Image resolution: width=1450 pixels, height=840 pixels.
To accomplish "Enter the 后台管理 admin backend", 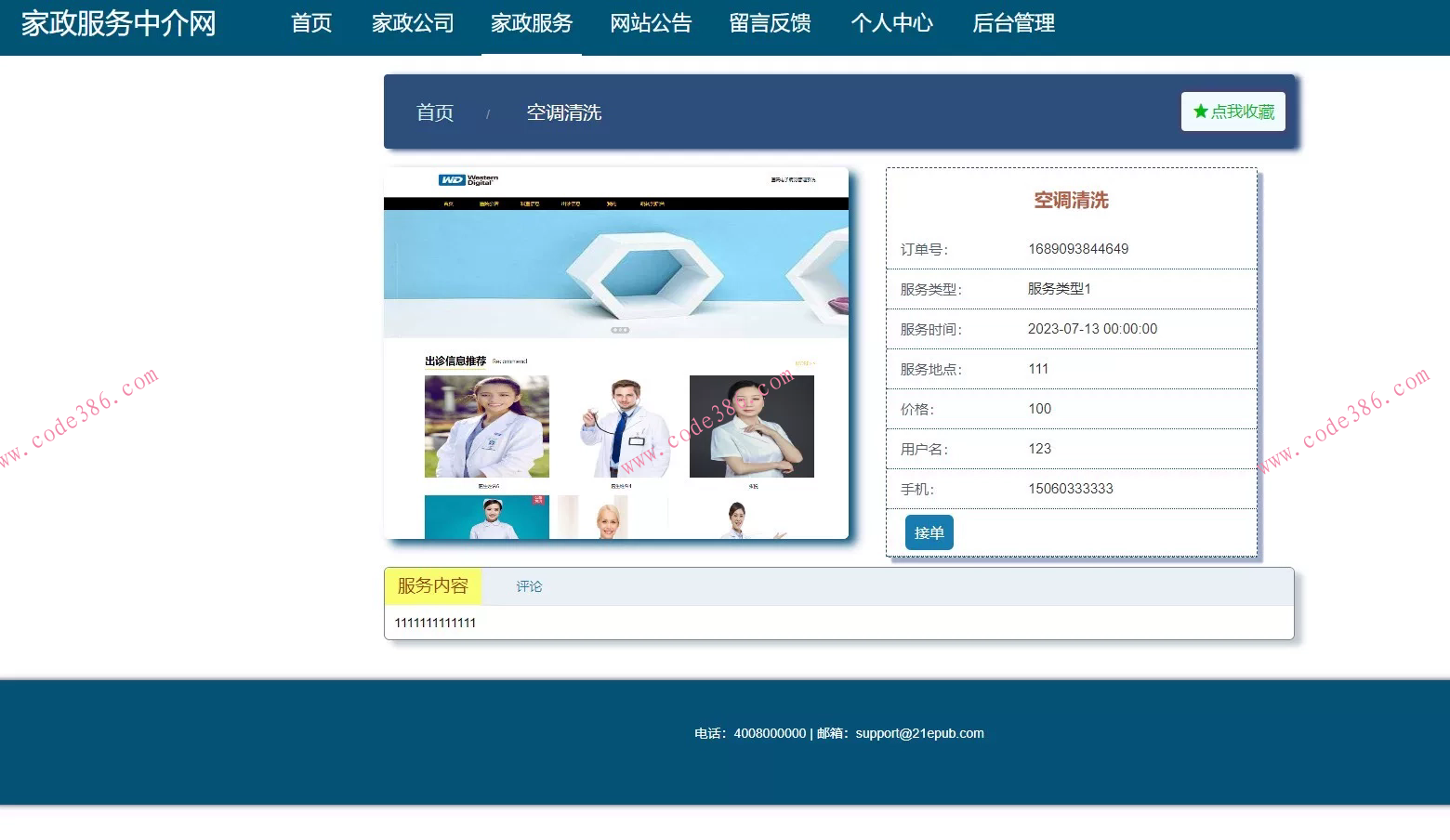I will point(1012,23).
